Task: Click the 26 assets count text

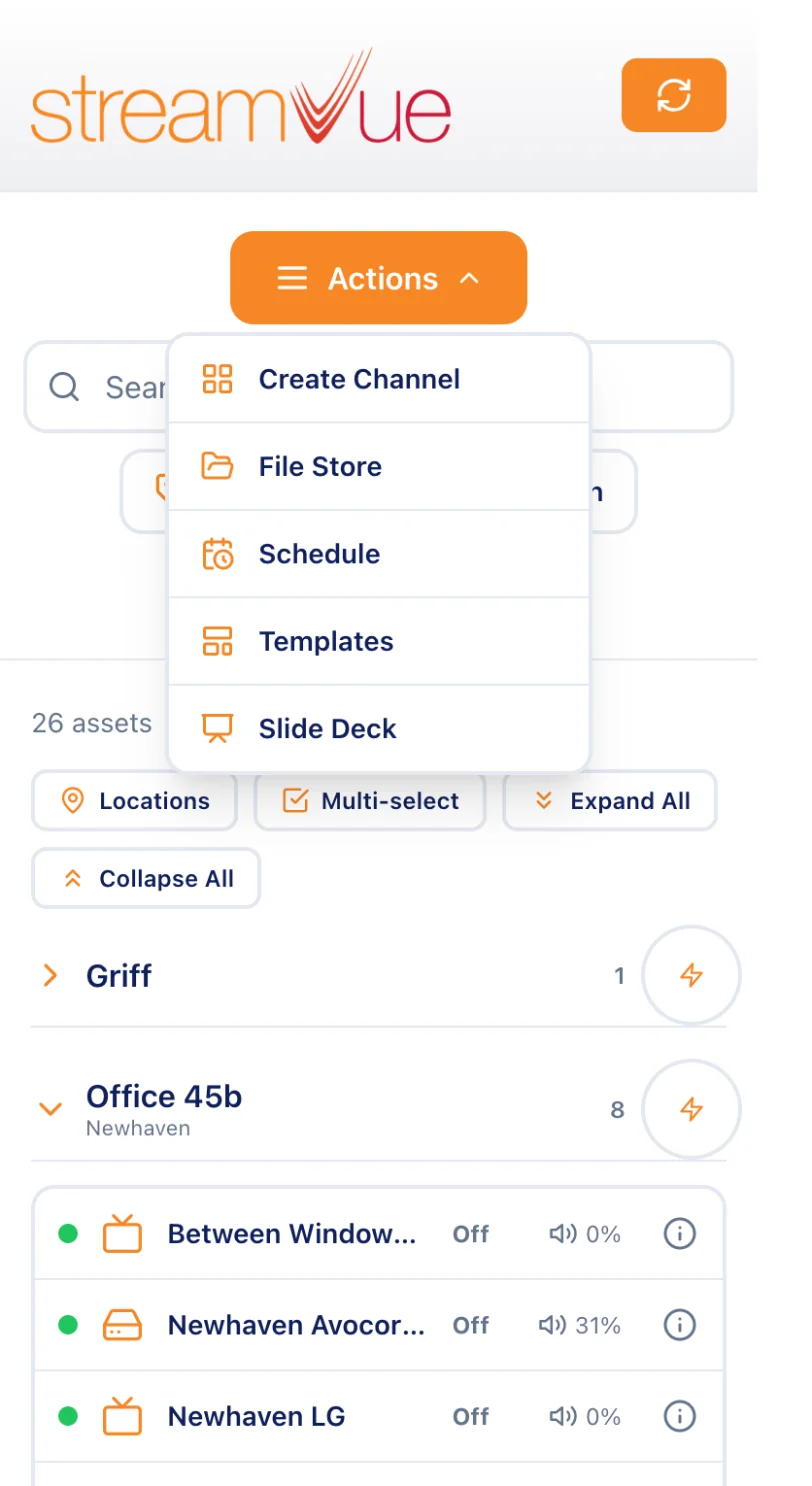Action: (92, 722)
